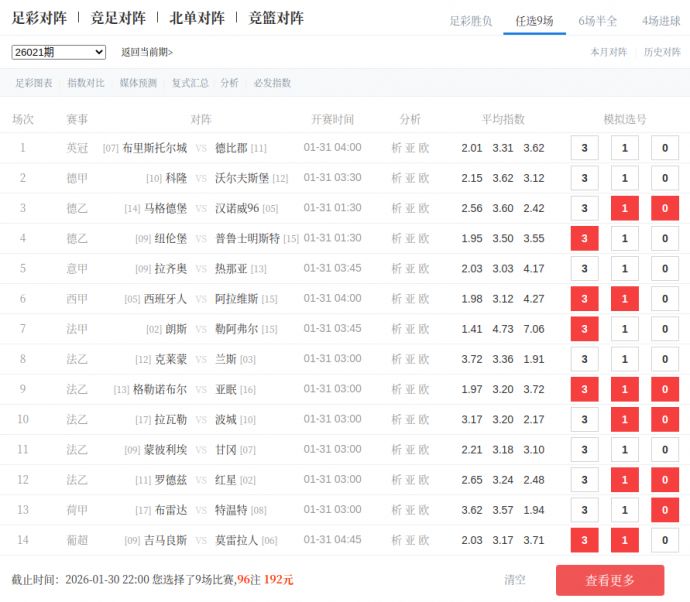690x602 pixels.
Task: Switch to the 足彩胜负 tab
Action: pos(470,20)
